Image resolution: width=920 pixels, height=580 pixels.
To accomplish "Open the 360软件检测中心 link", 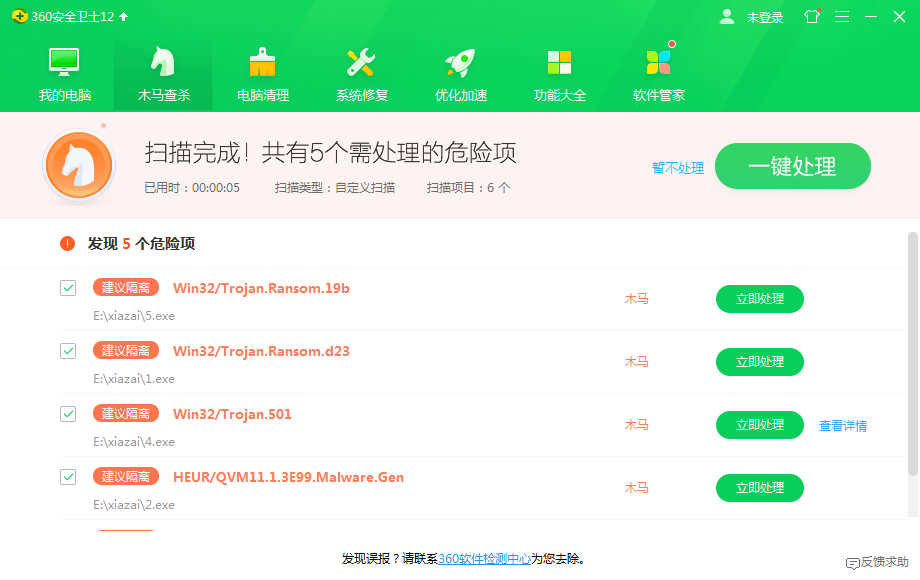I will tap(485, 558).
